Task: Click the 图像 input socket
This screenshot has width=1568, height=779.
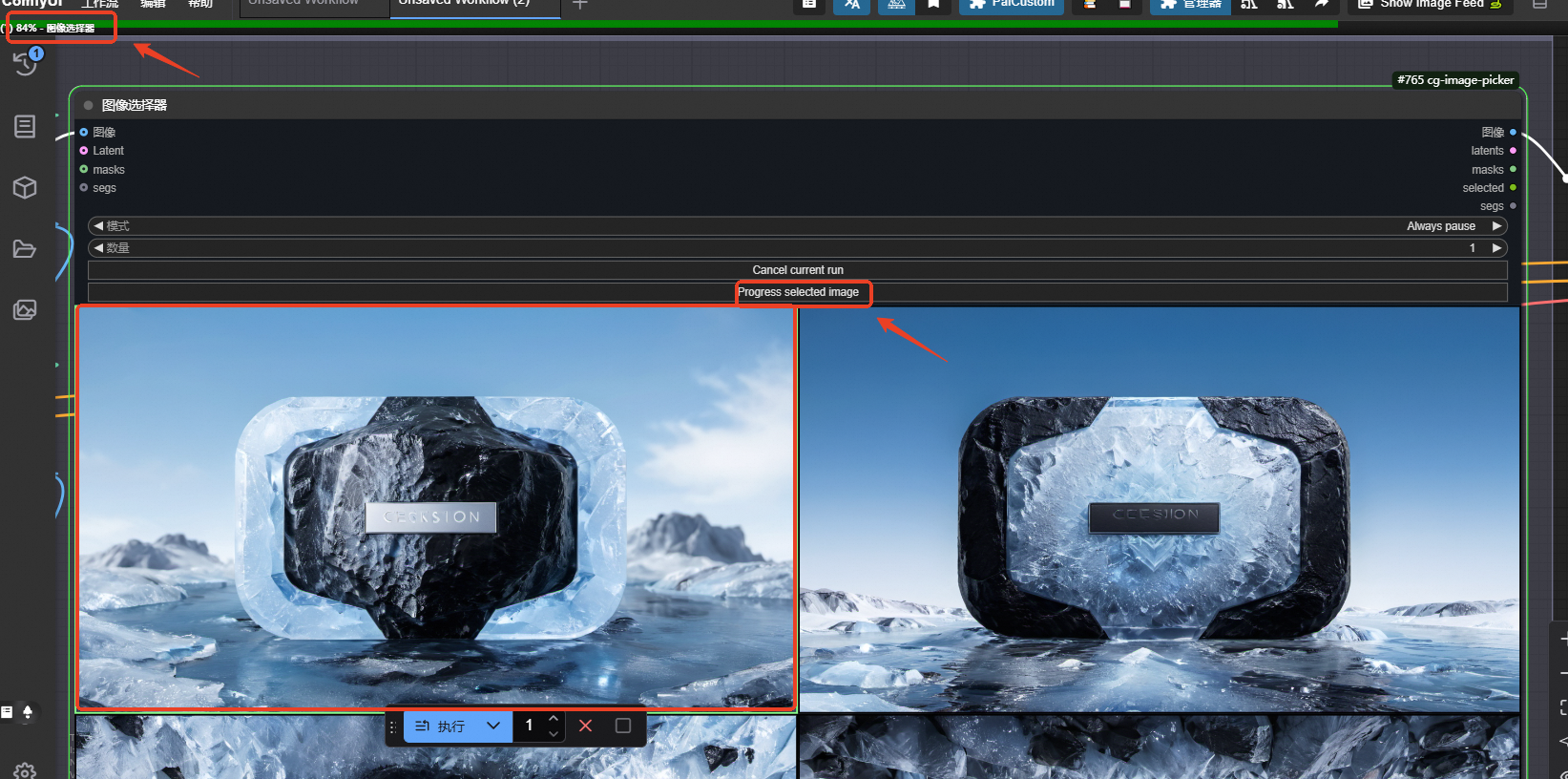Action: 84,133
